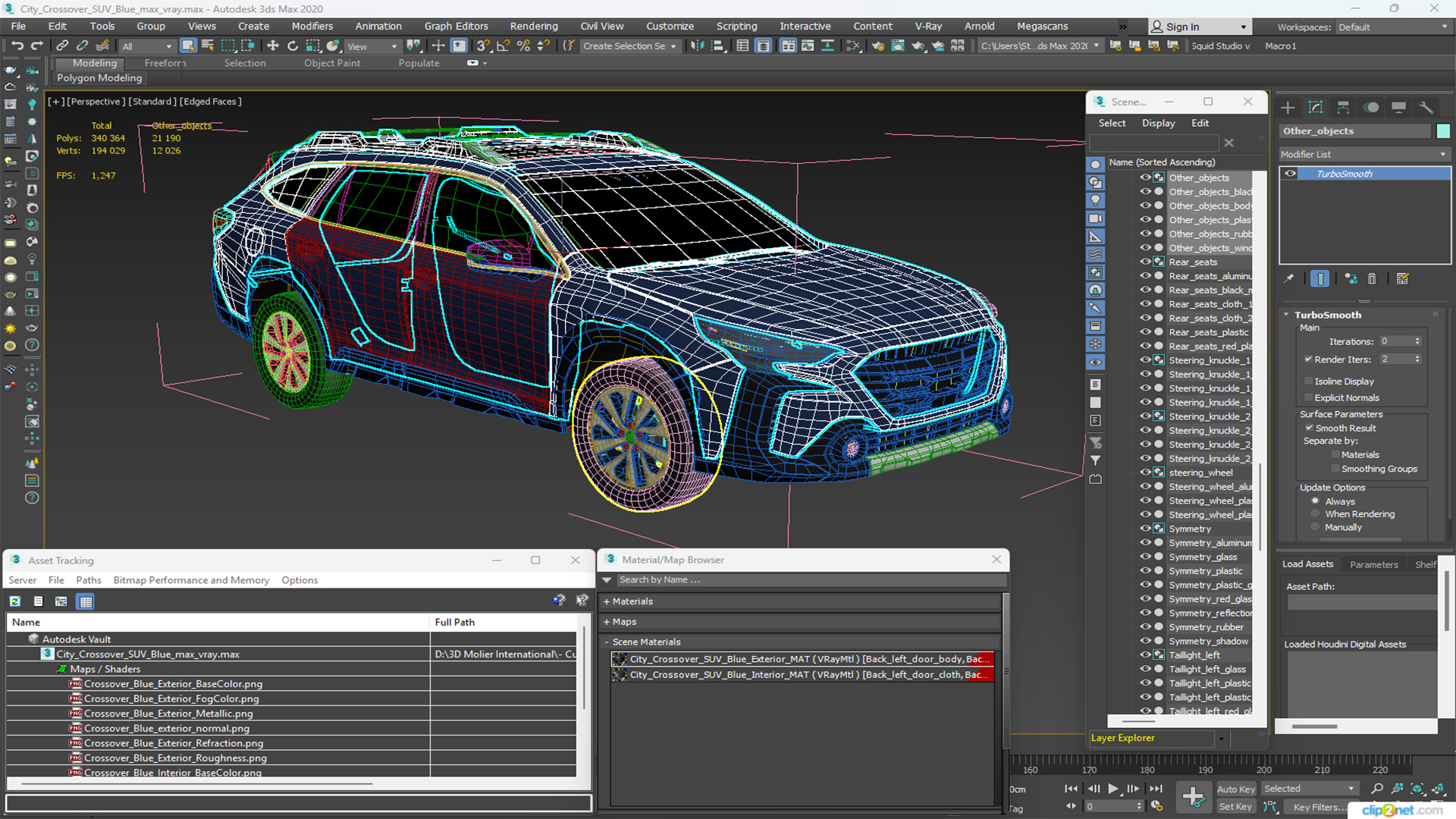The height and width of the screenshot is (819, 1456).
Task: Toggle TurboSmooth modifier eye visibility
Action: tap(1290, 174)
